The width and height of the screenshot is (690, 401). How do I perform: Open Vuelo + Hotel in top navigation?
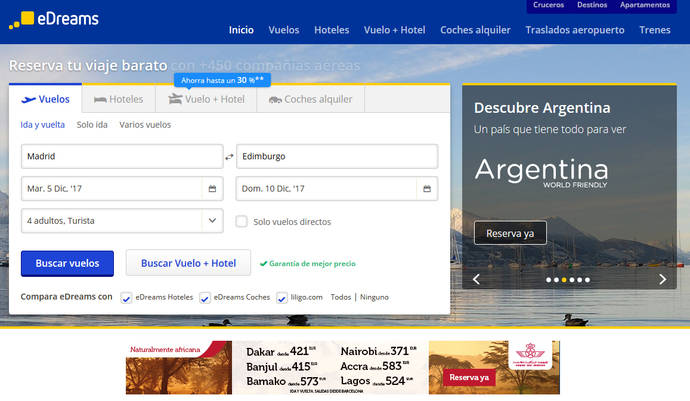[x=395, y=30]
